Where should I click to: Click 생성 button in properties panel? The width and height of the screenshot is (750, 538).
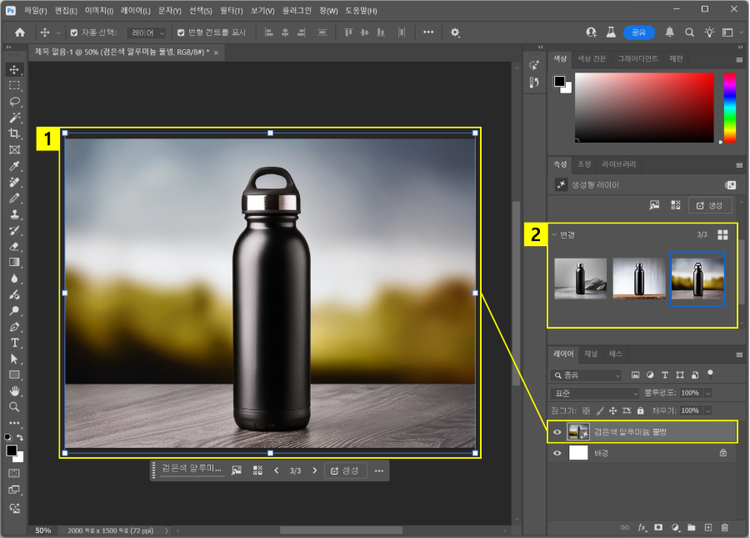711,205
